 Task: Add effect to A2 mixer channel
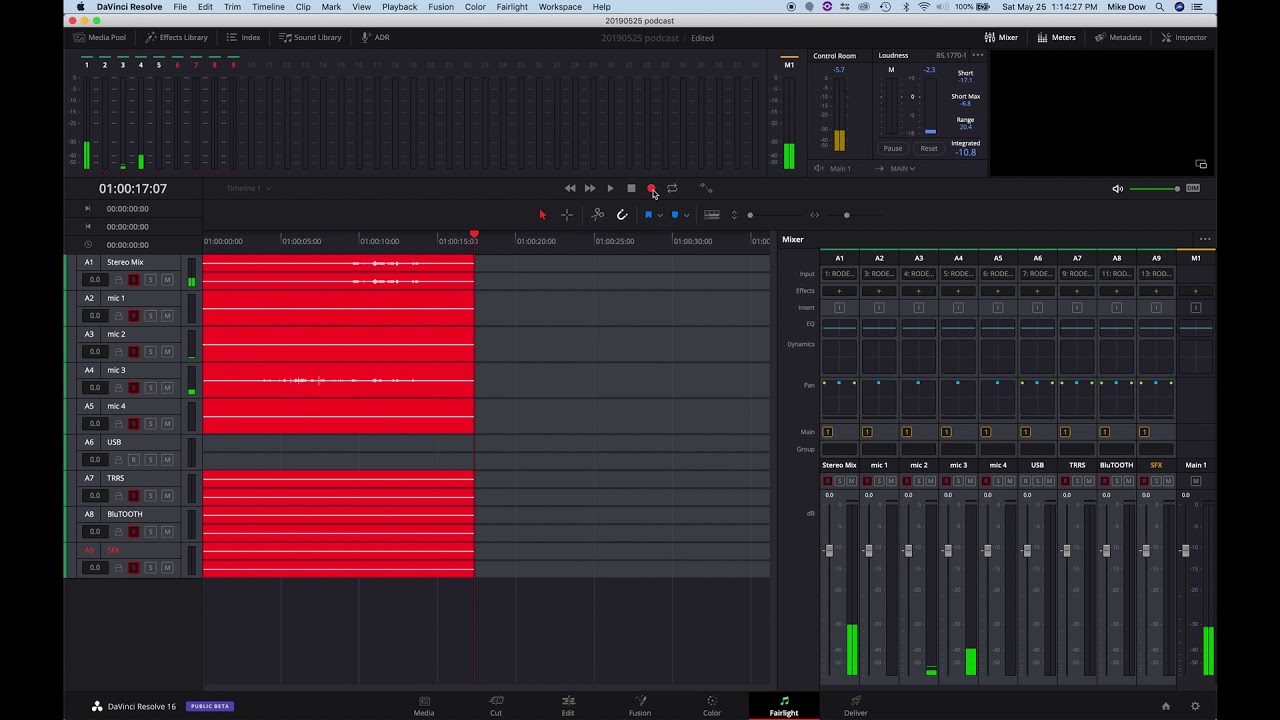[x=879, y=291]
